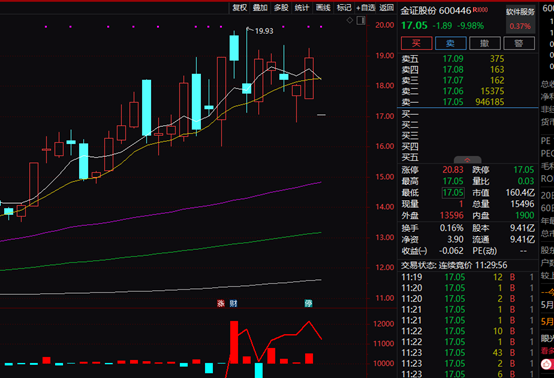Viewport: 554px width, 378px height.
Task: Click the 返回 back button
Action: pyautogui.click(x=386, y=7)
